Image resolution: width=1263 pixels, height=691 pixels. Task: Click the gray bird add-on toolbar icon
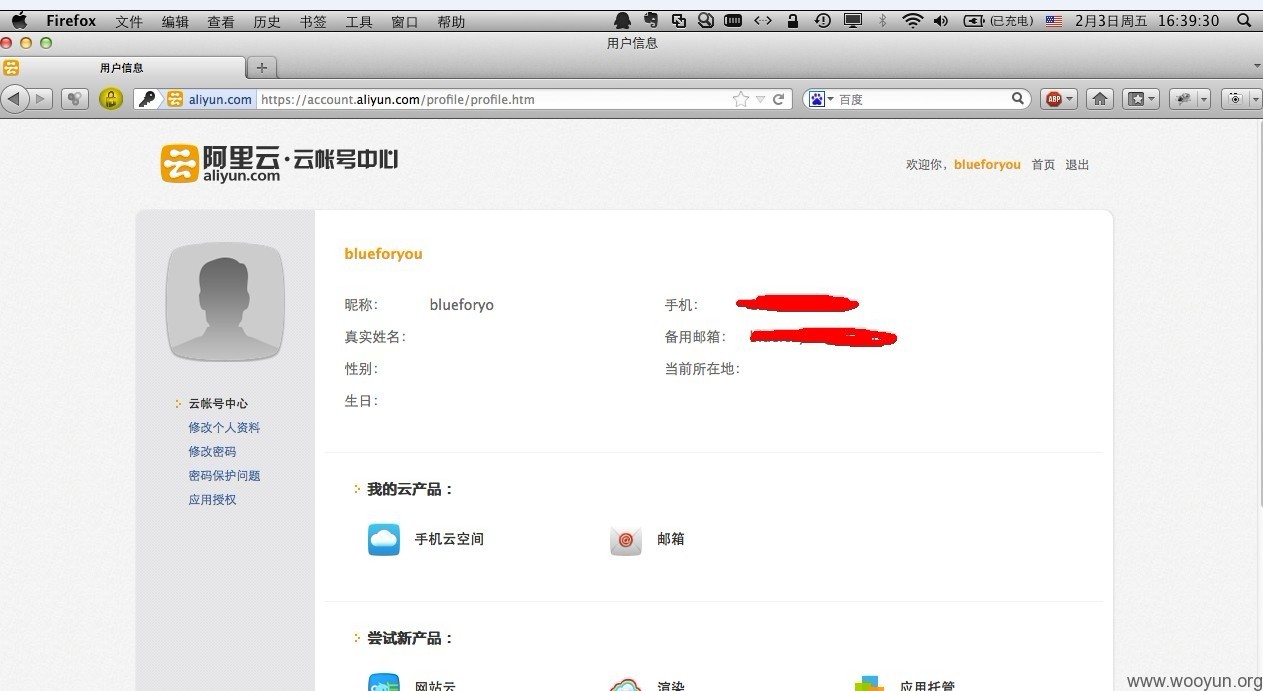pyautogui.click(x=1184, y=99)
